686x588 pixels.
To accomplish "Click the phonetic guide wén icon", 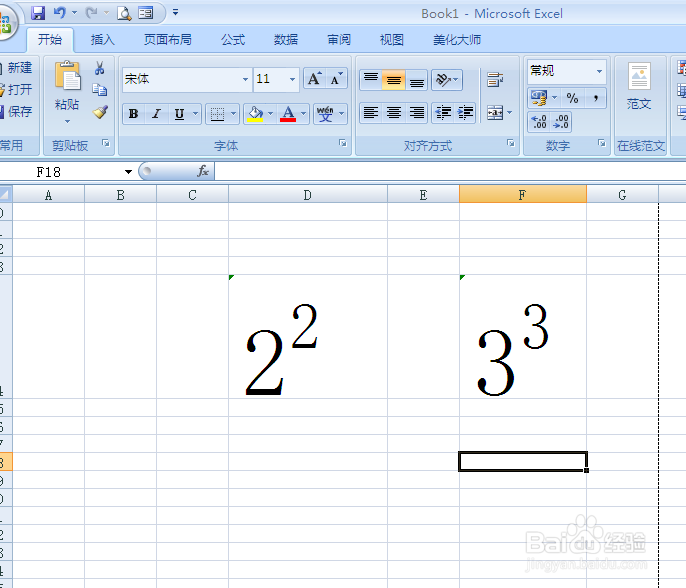I will click(325, 114).
